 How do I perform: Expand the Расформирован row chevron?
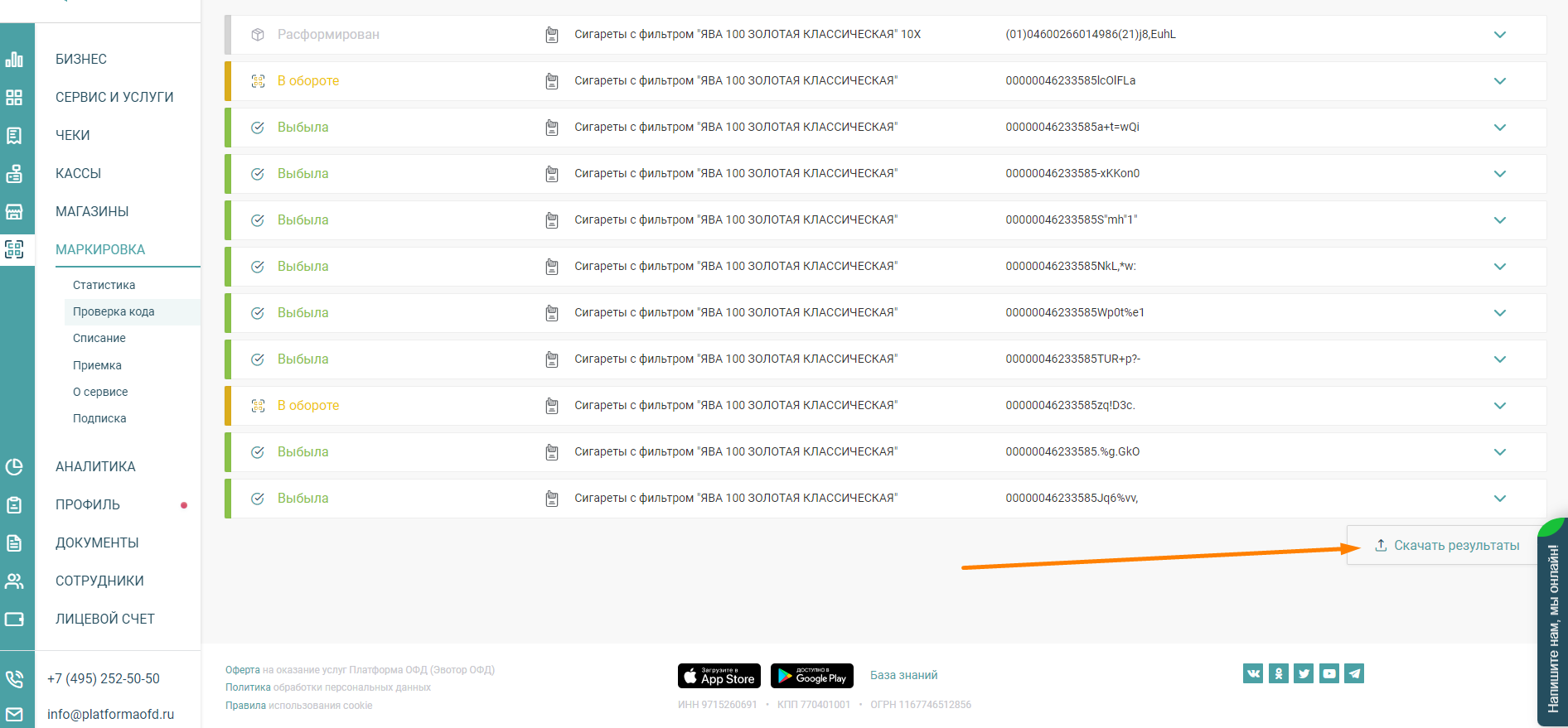coord(1500,35)
